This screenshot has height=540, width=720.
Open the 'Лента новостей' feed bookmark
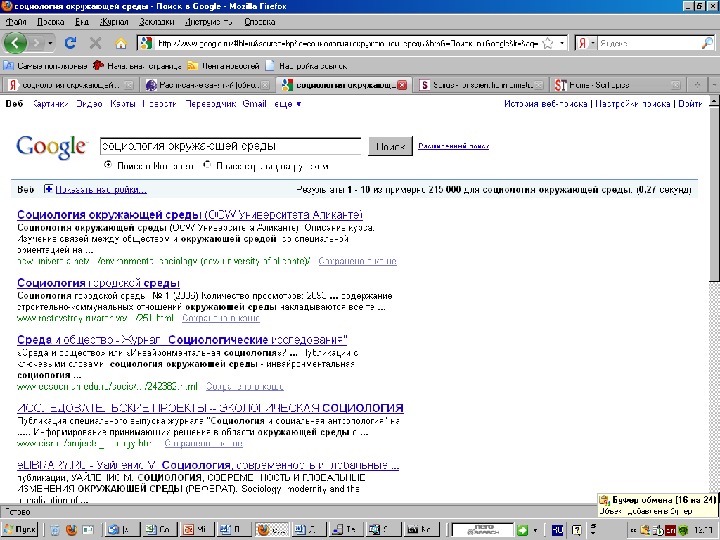pos(224,66)
